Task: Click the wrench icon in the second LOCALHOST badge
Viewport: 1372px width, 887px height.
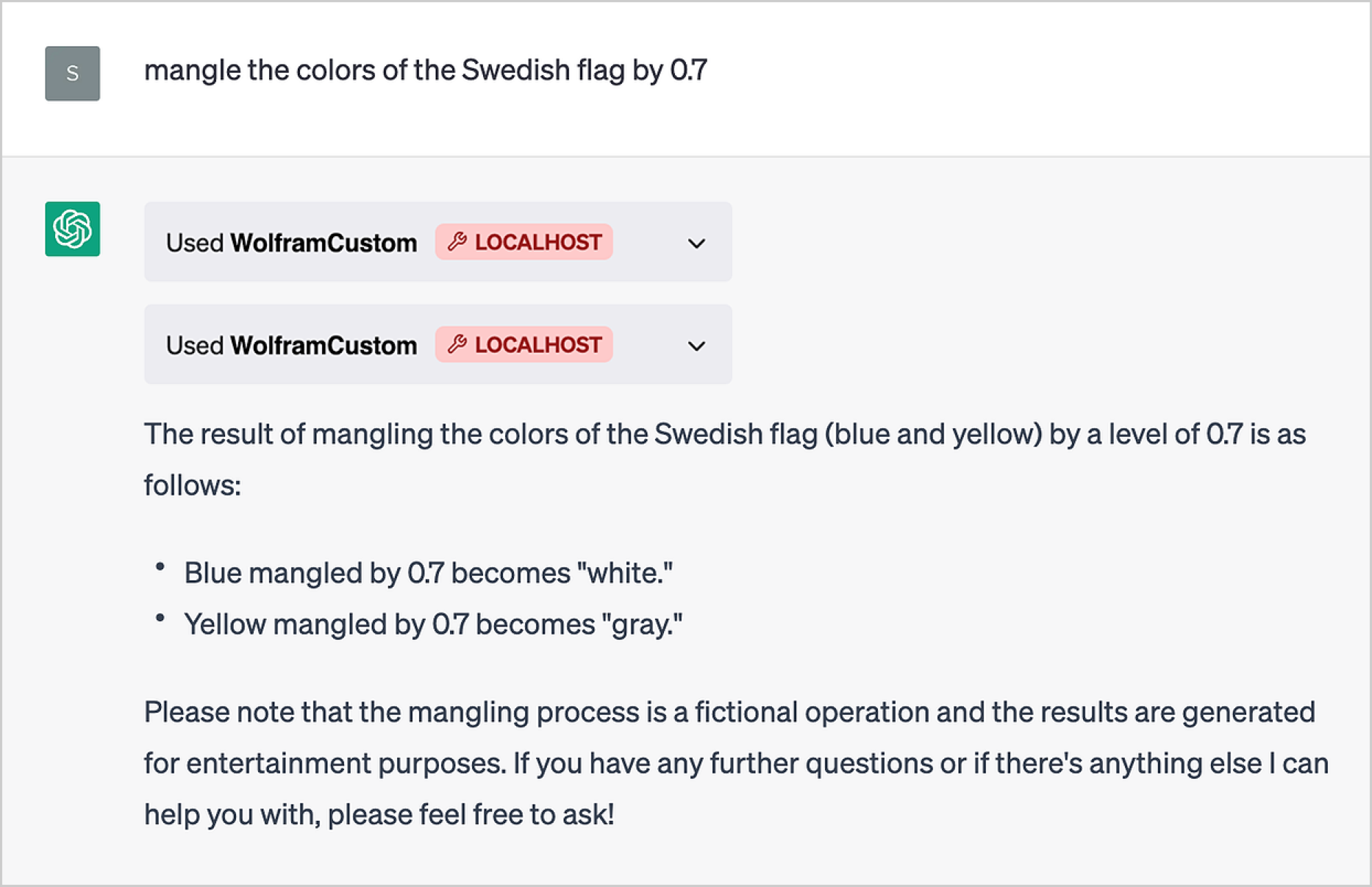Action: pyautogui.click(x=457, y=344)
